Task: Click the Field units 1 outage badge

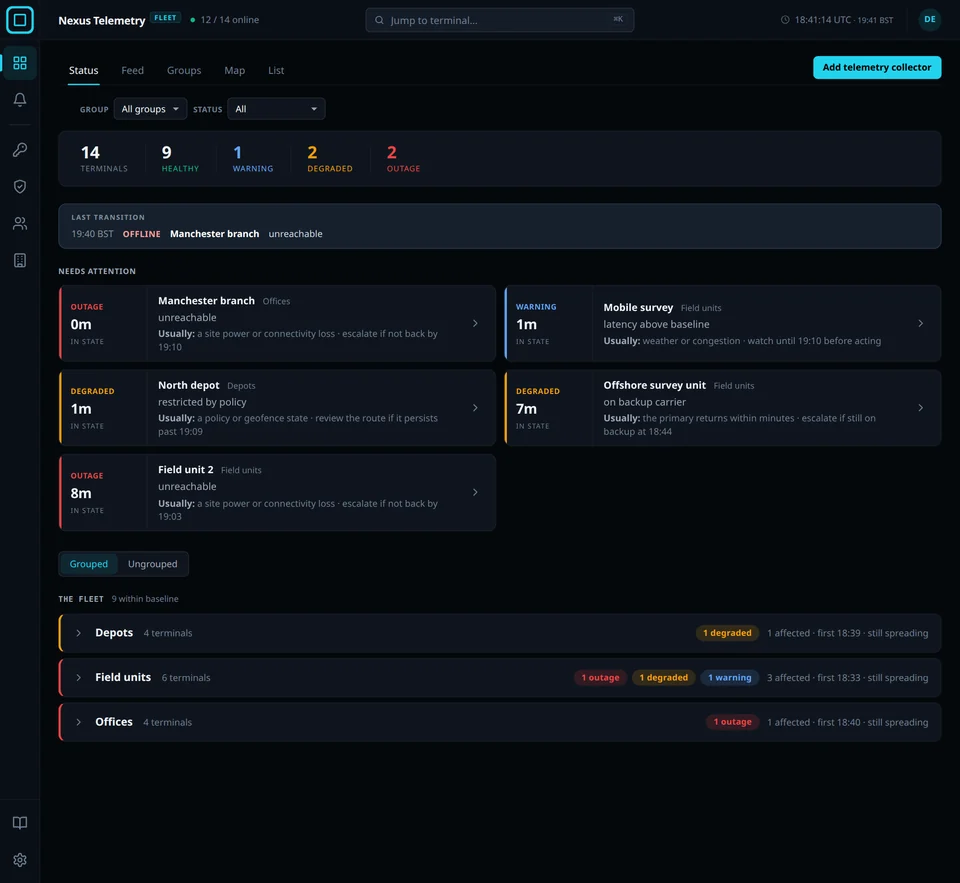Action: [600, 678]
